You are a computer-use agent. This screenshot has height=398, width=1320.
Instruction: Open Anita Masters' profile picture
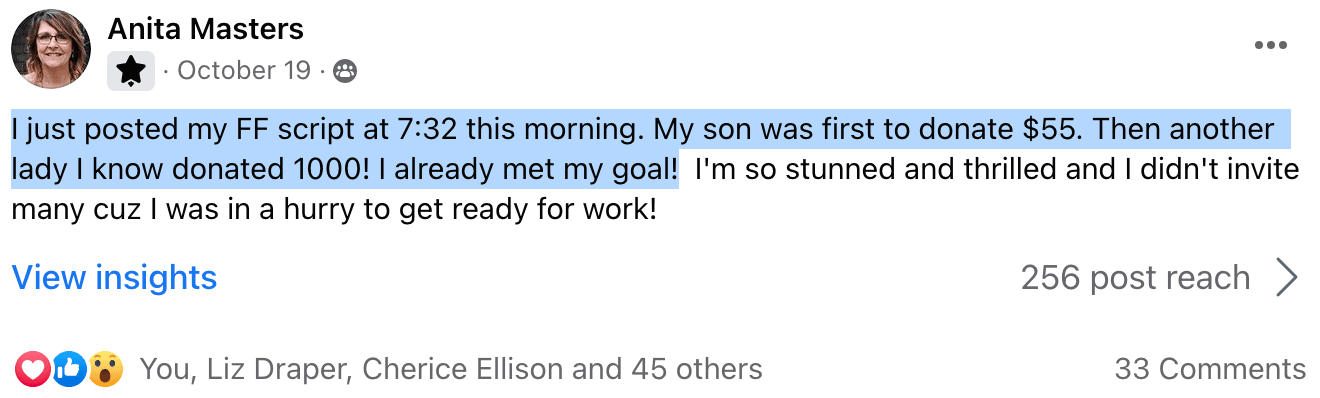51,49
